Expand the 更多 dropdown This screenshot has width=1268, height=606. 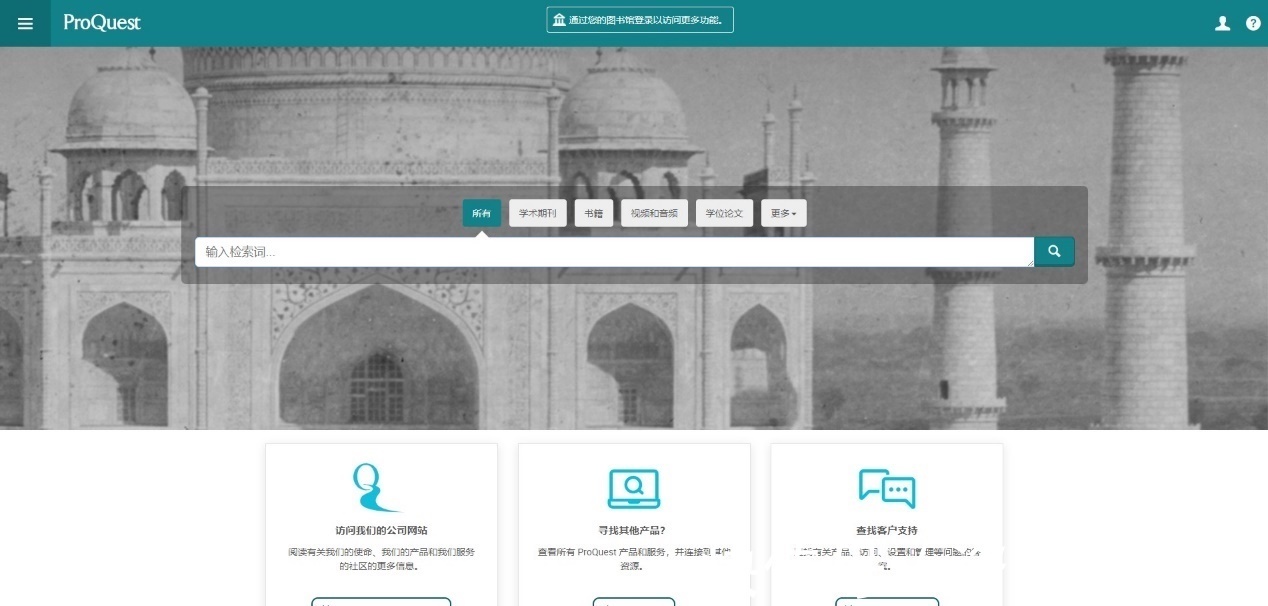point(784,213)
